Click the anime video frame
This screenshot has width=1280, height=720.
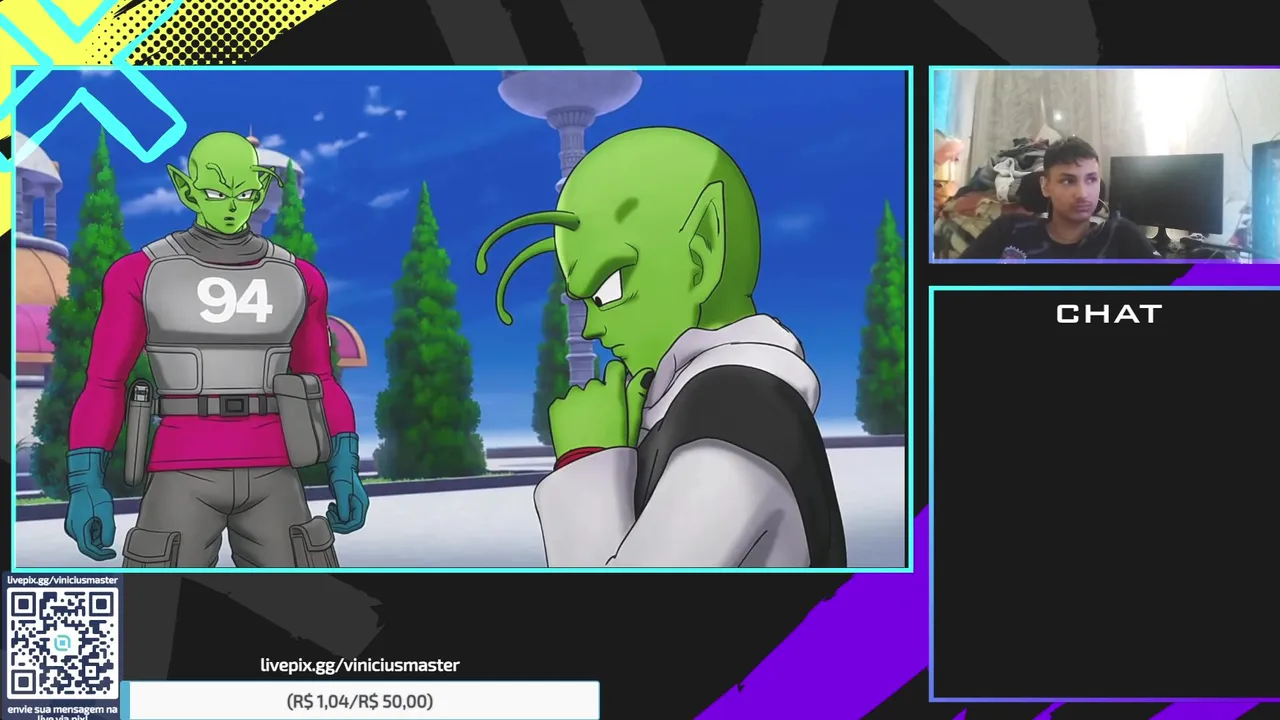click(461, 319)
